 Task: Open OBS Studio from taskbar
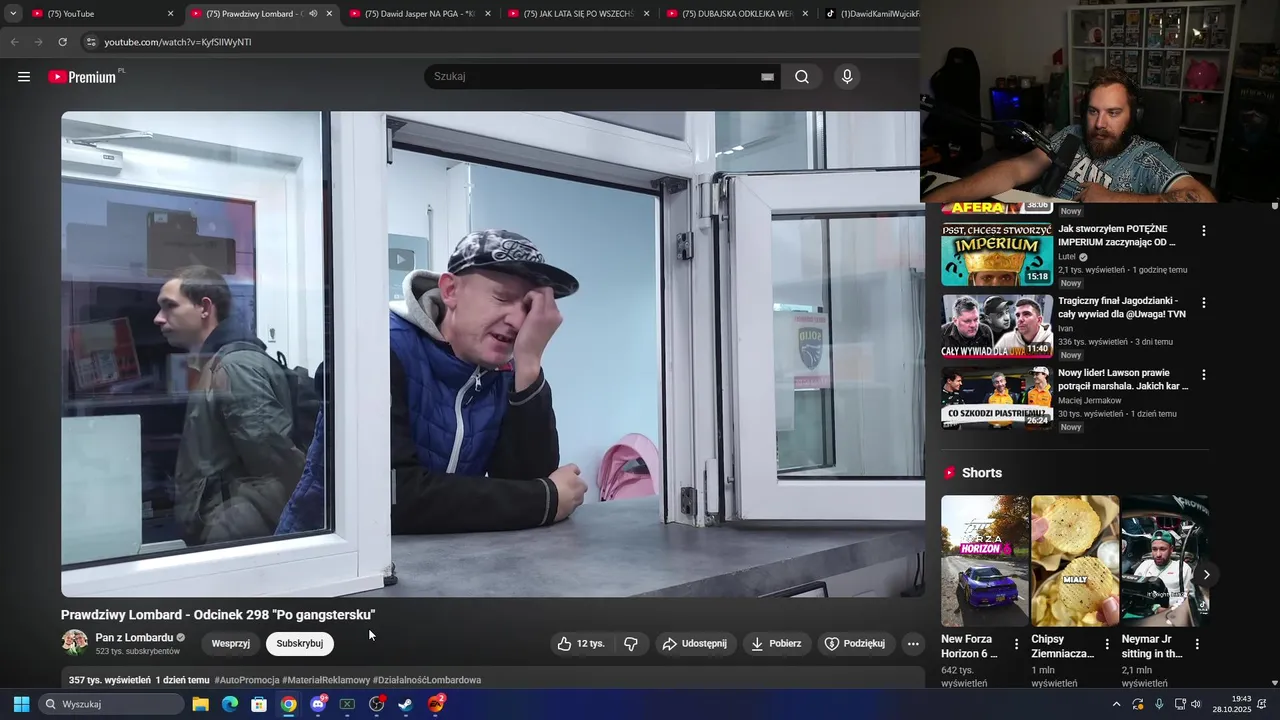[377, 704]
